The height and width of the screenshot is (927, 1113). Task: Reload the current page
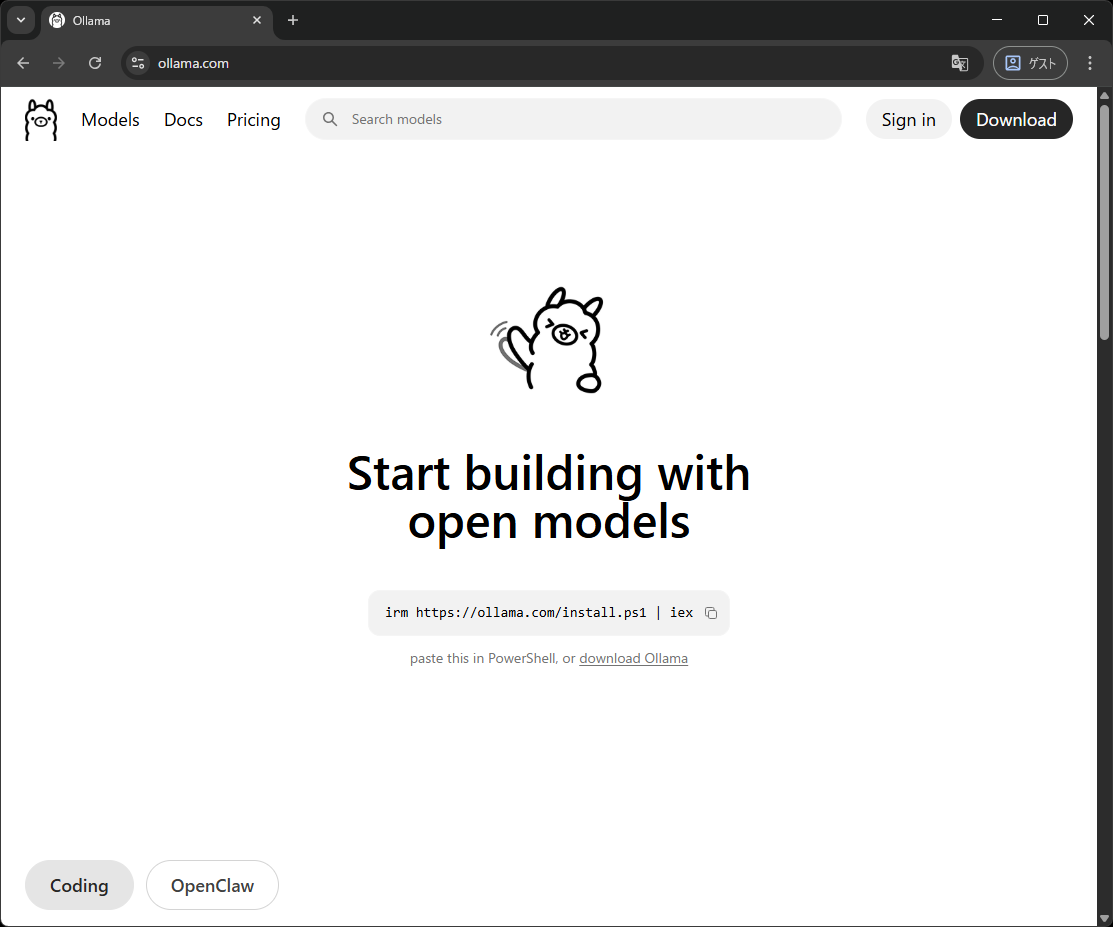tap(95, 63)
